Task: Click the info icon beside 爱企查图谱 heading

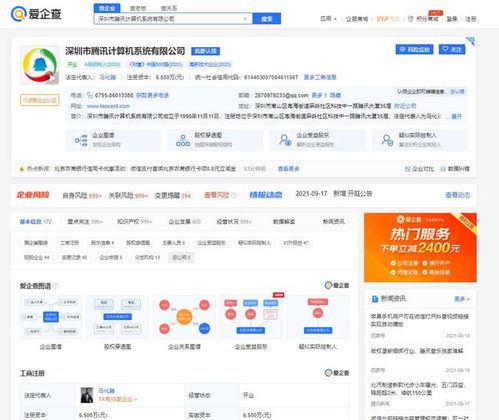Action: [55, 286]
